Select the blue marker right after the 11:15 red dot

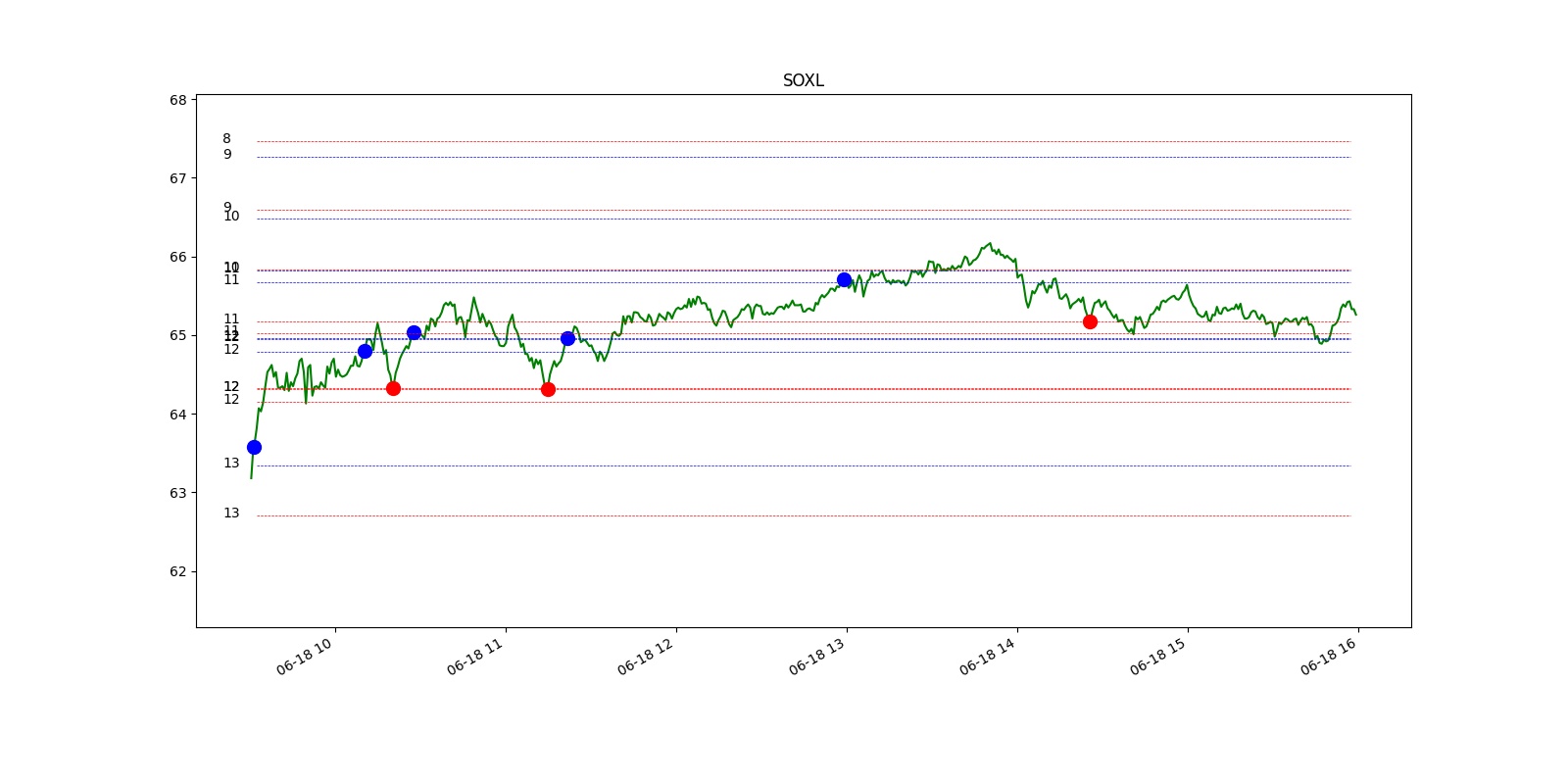(567, 338)
